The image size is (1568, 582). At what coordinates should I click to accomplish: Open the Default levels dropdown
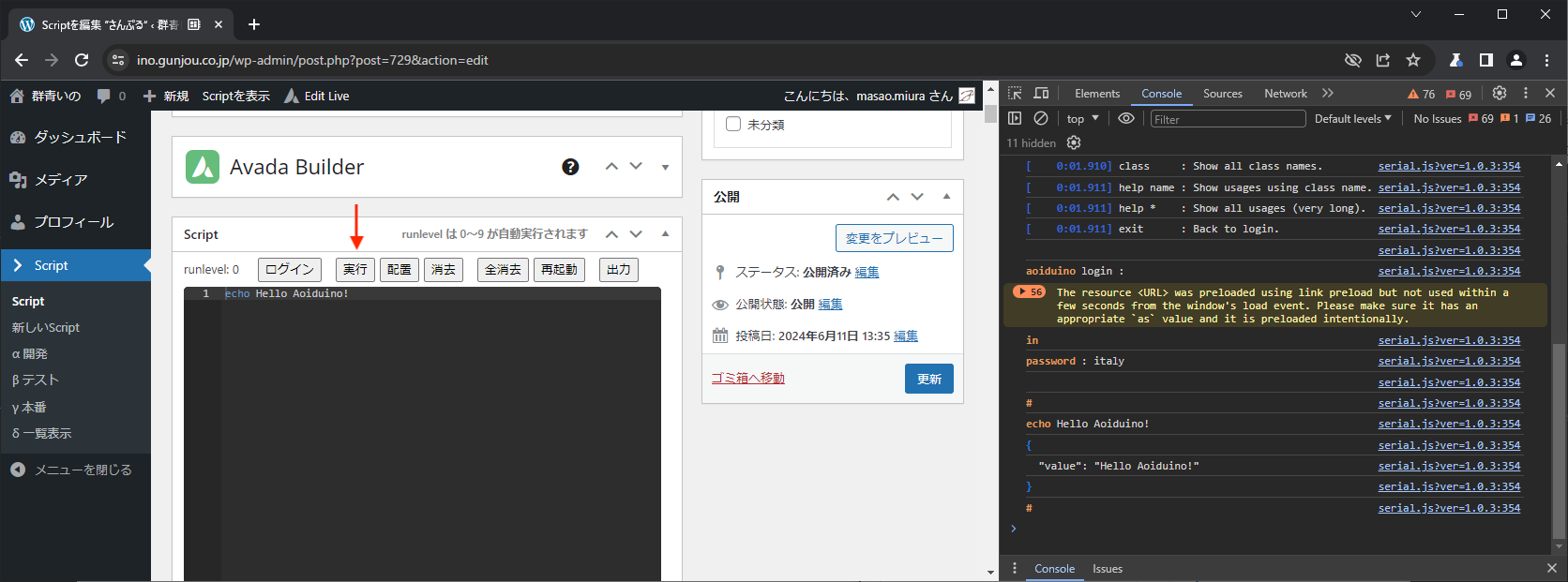(1352, 119)
